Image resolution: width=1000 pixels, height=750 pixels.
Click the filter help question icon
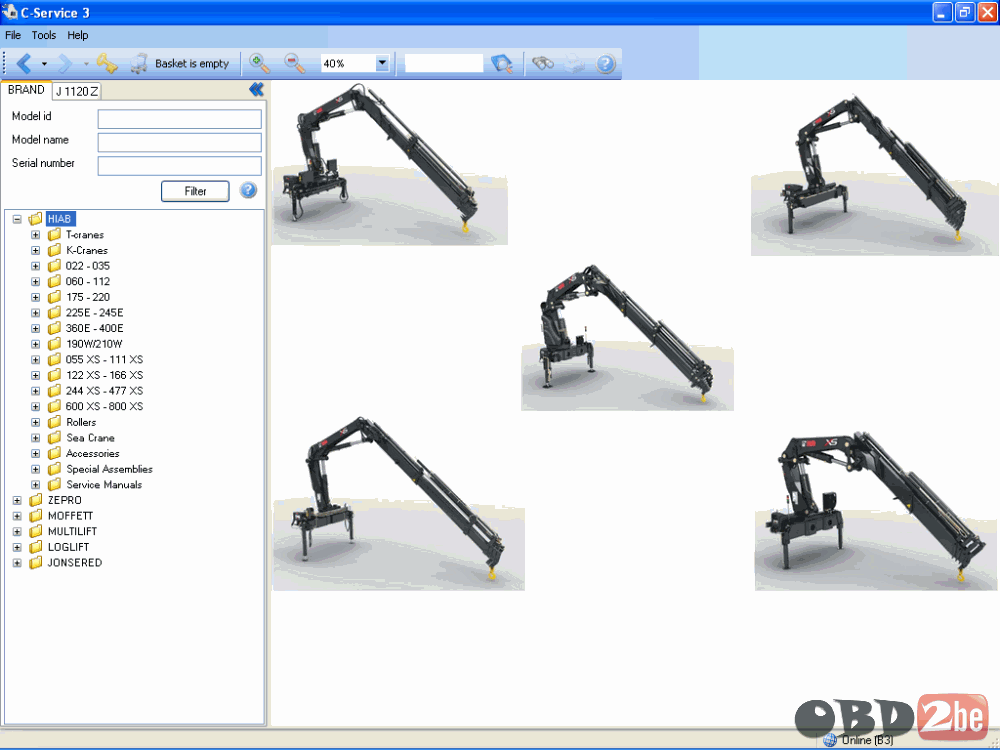click(248, 190)
